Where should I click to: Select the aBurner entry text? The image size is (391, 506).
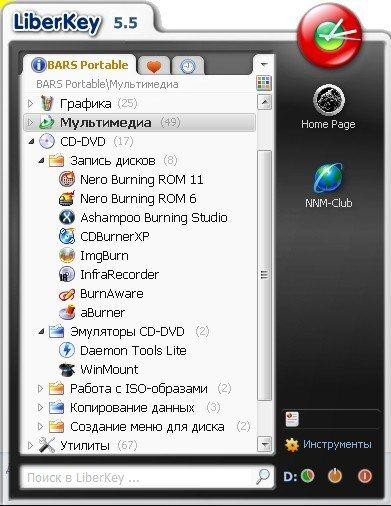point(102,313)
